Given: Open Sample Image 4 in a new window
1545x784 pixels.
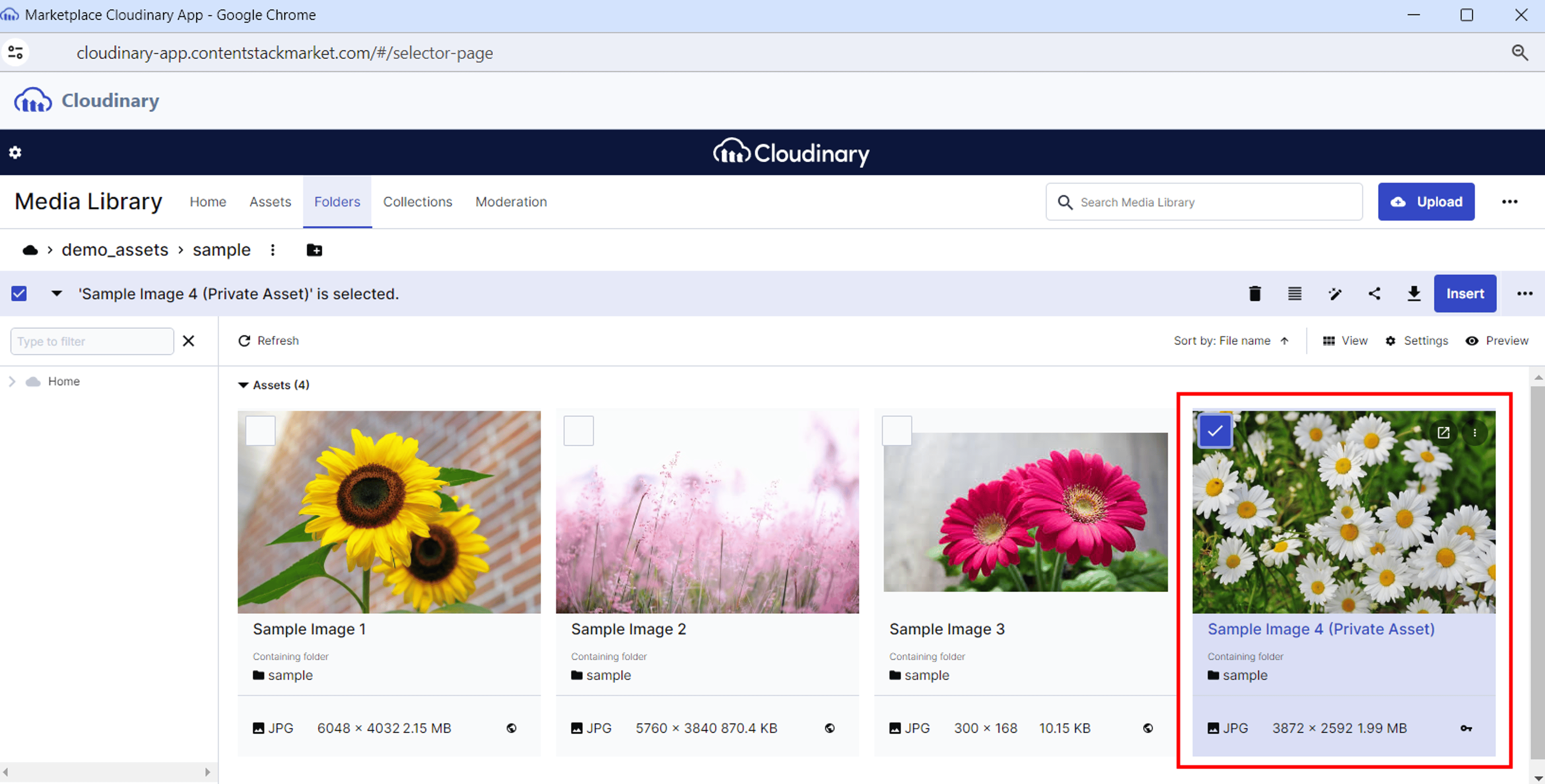Looking at the screenshot, I should [x=1443, y=432].
